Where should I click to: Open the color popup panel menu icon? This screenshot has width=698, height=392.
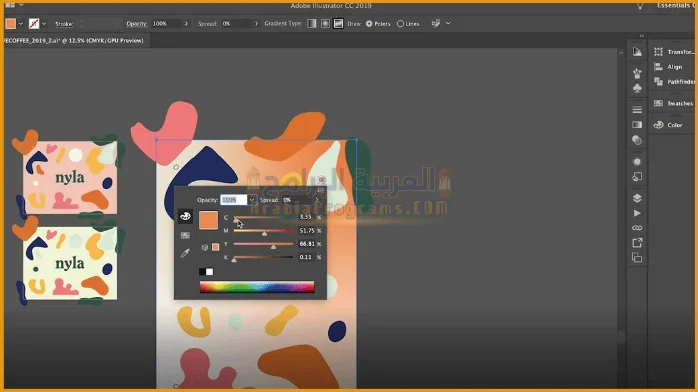(x=321, y=190)
